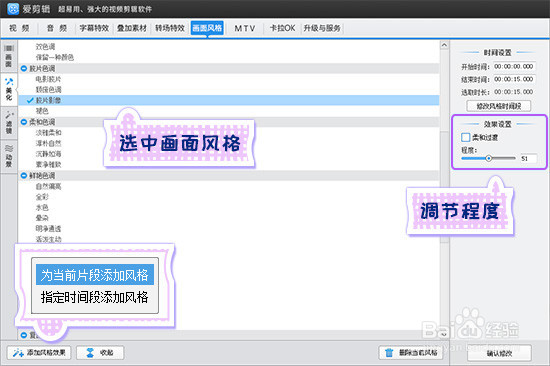This screenshot has height=366, width=550.
Task: Select the checked 胶片影像 style row
Action: click(229, 100)
